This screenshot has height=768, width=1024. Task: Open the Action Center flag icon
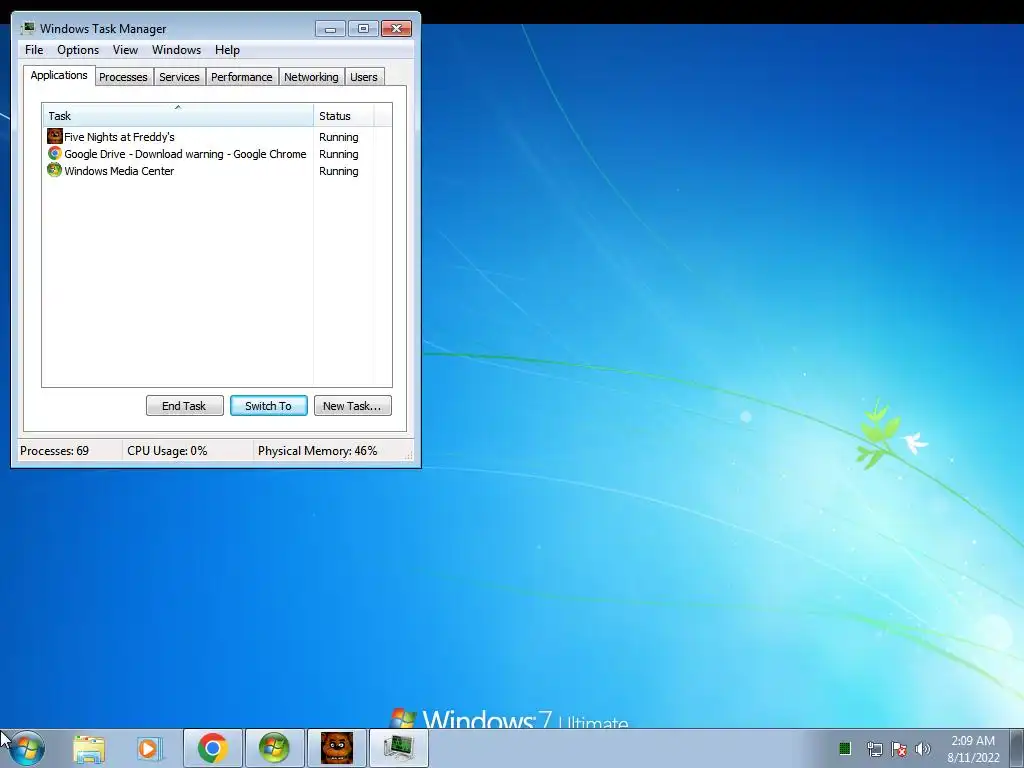tap(899, 748)
